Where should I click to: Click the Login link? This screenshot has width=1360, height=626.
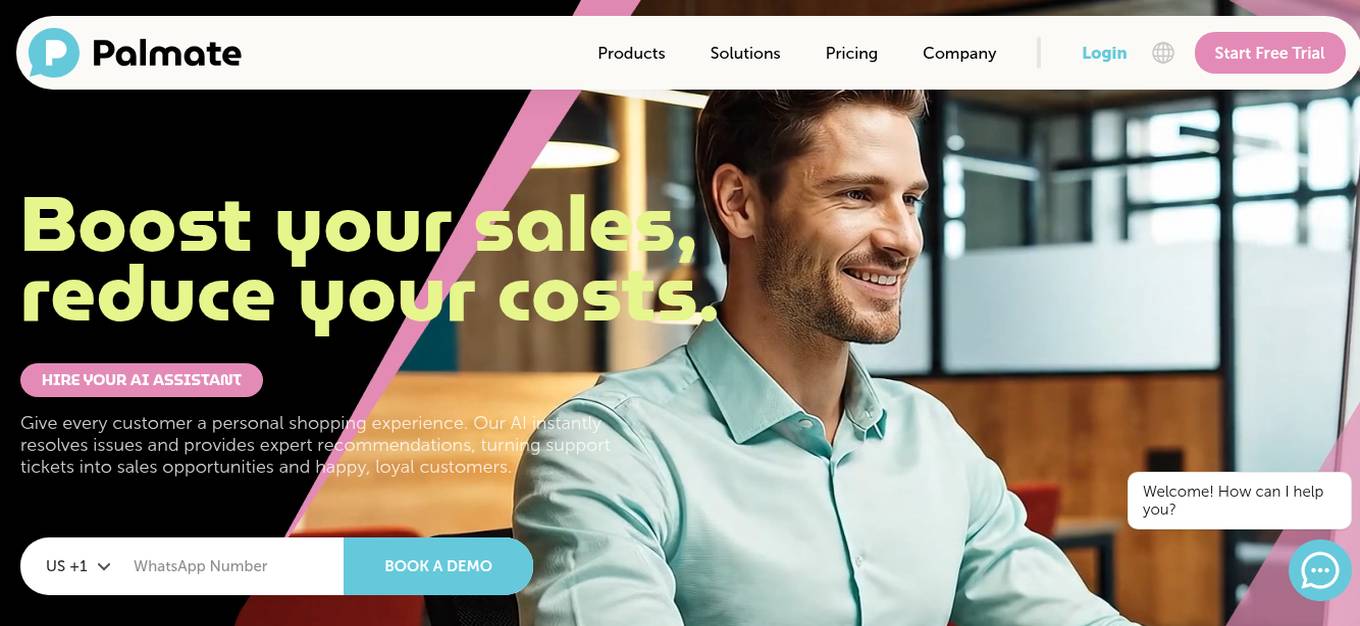click(x=1104, y=53)
